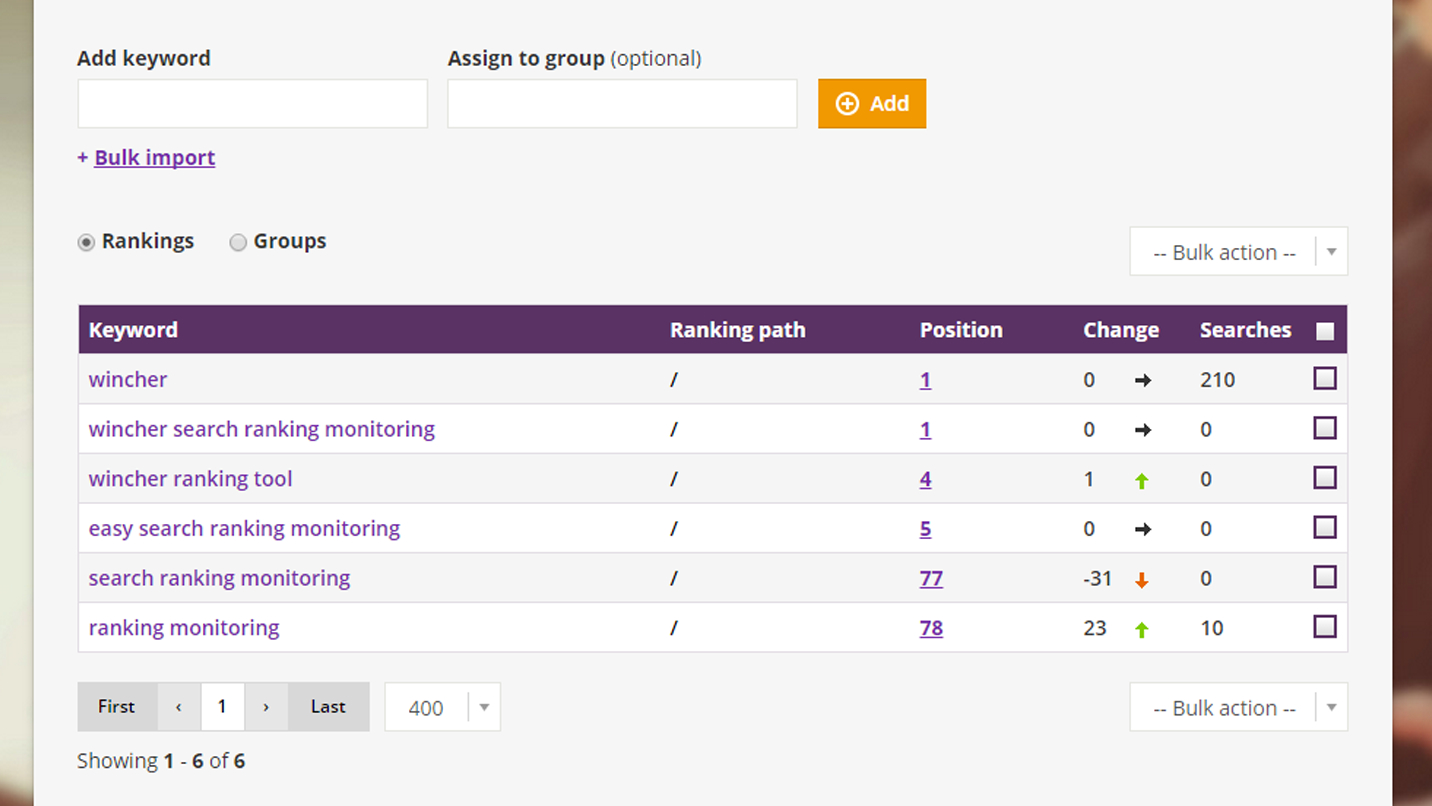Open the wincher search ranking monitoring keyword

(x=262, y=429)
